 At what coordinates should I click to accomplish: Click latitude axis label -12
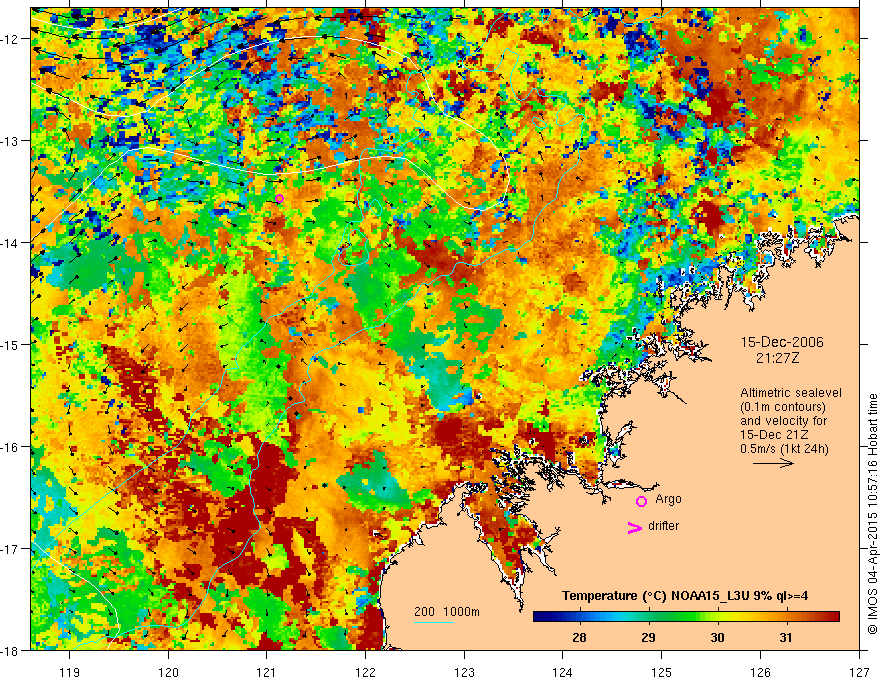pos(11,39)
